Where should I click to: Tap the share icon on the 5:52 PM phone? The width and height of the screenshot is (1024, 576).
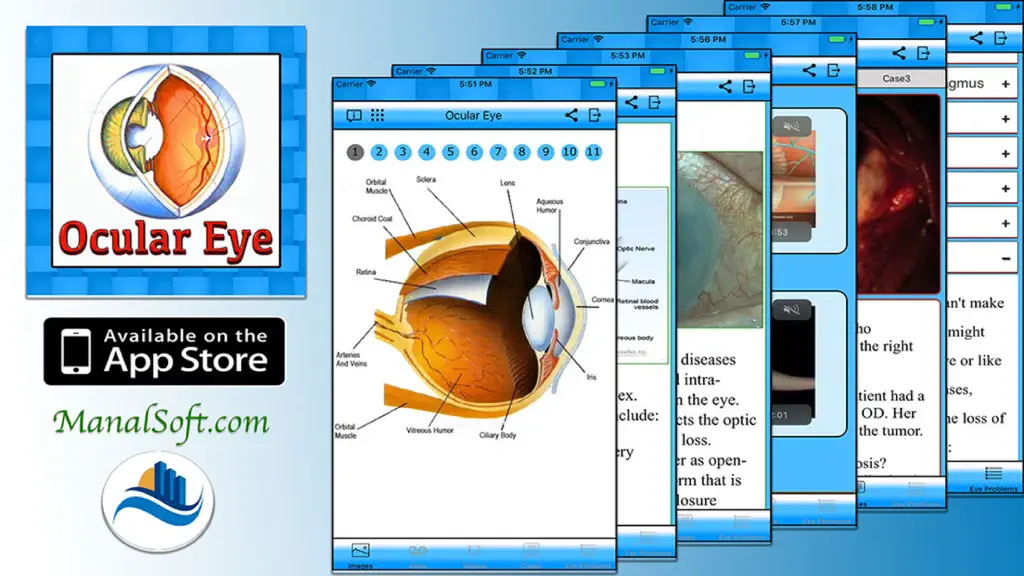click(x=632, y=102)
